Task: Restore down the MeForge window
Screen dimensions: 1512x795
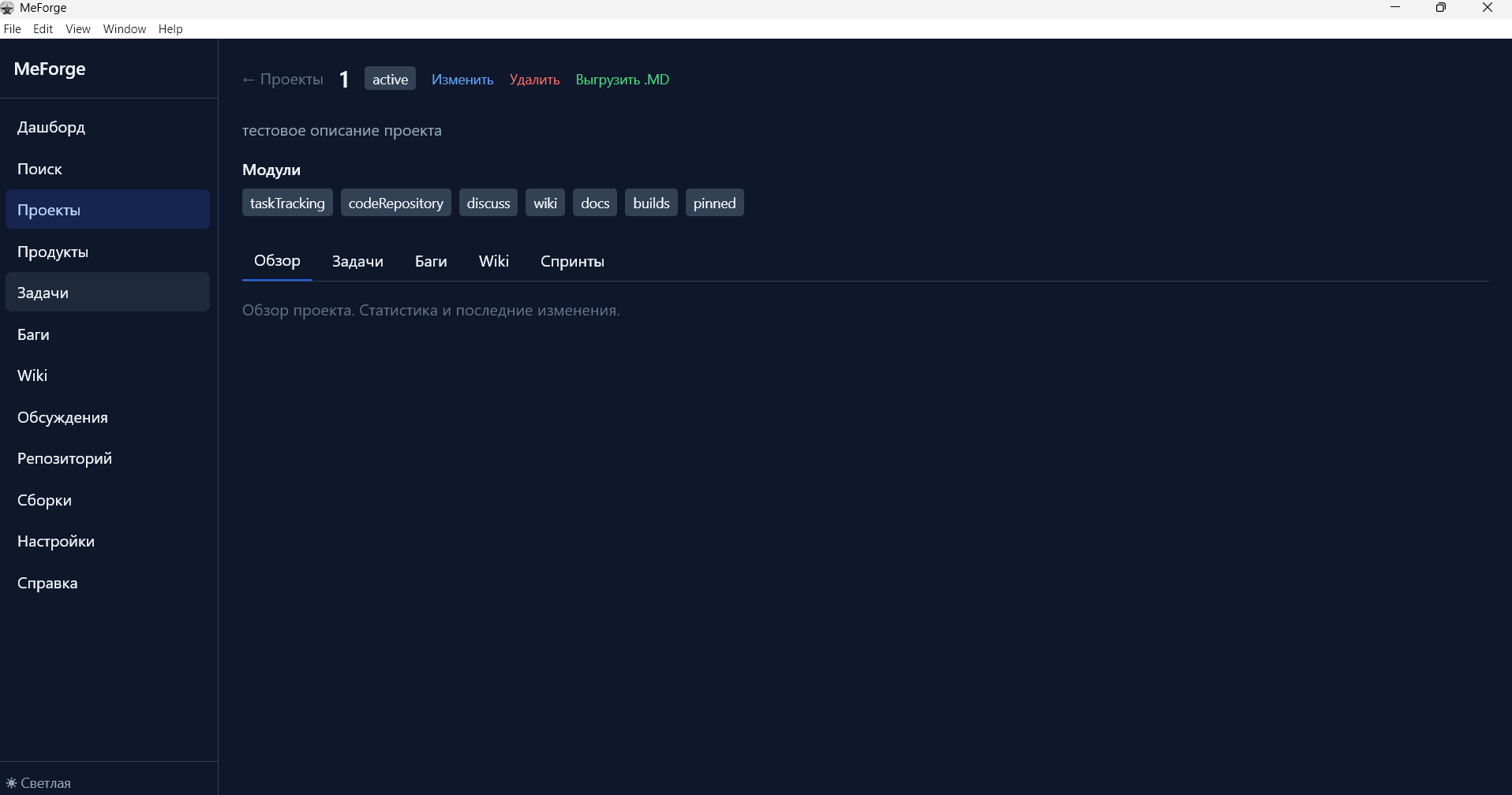Action: tap(1441, 8)
